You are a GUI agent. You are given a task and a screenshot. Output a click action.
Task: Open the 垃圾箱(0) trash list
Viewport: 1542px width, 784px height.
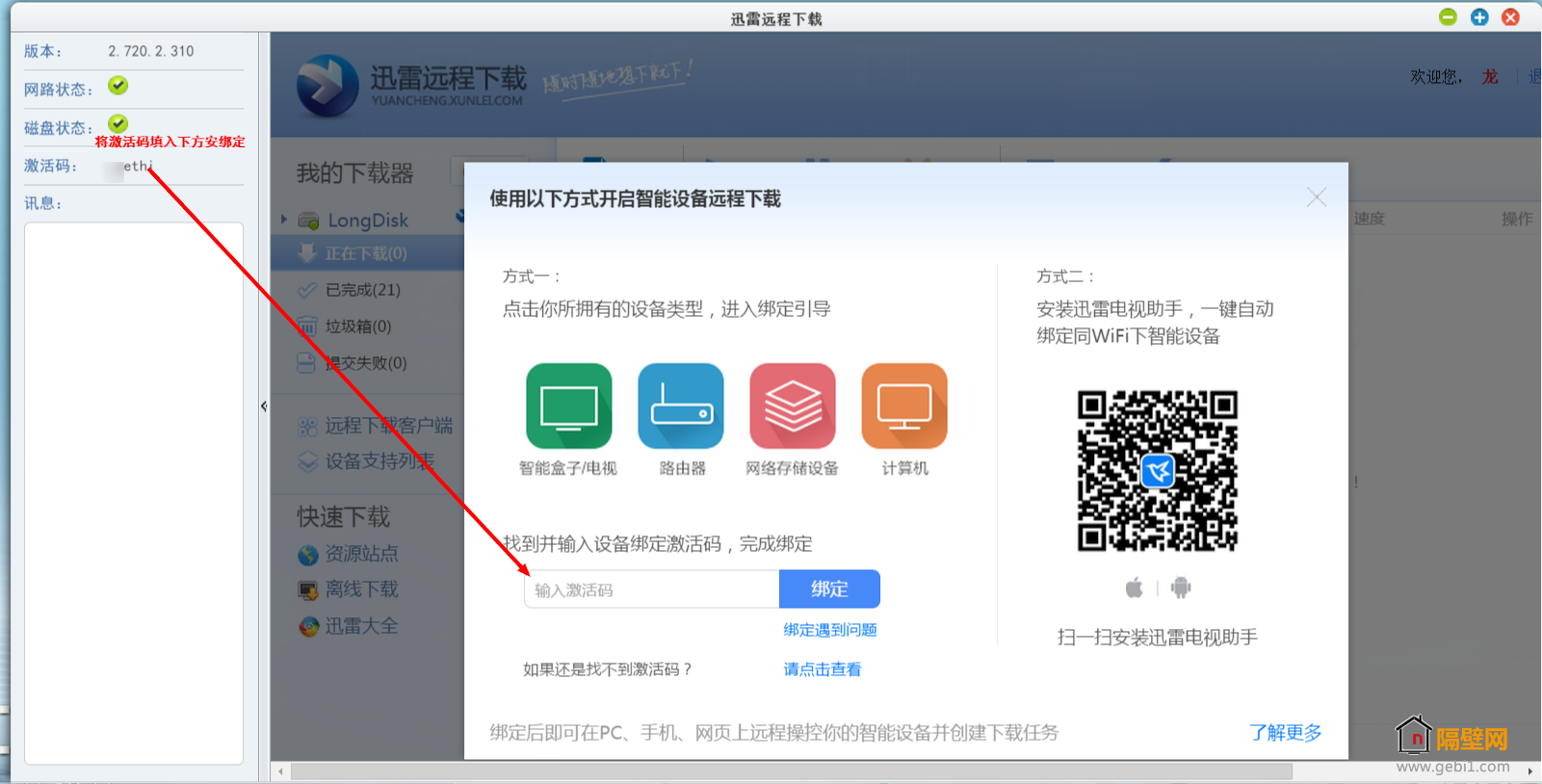358,327
